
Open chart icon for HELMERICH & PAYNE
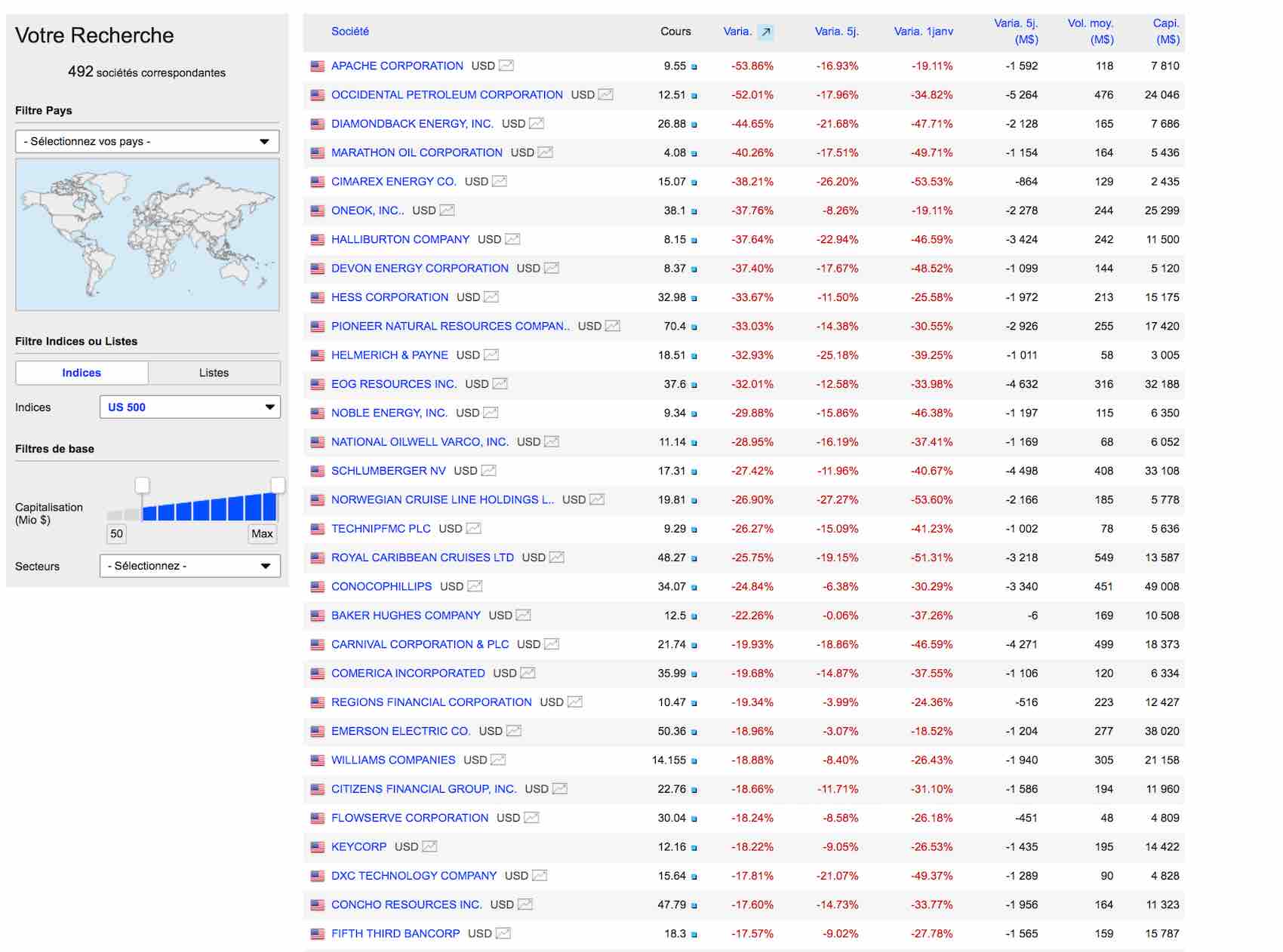(x=491, y=355)
